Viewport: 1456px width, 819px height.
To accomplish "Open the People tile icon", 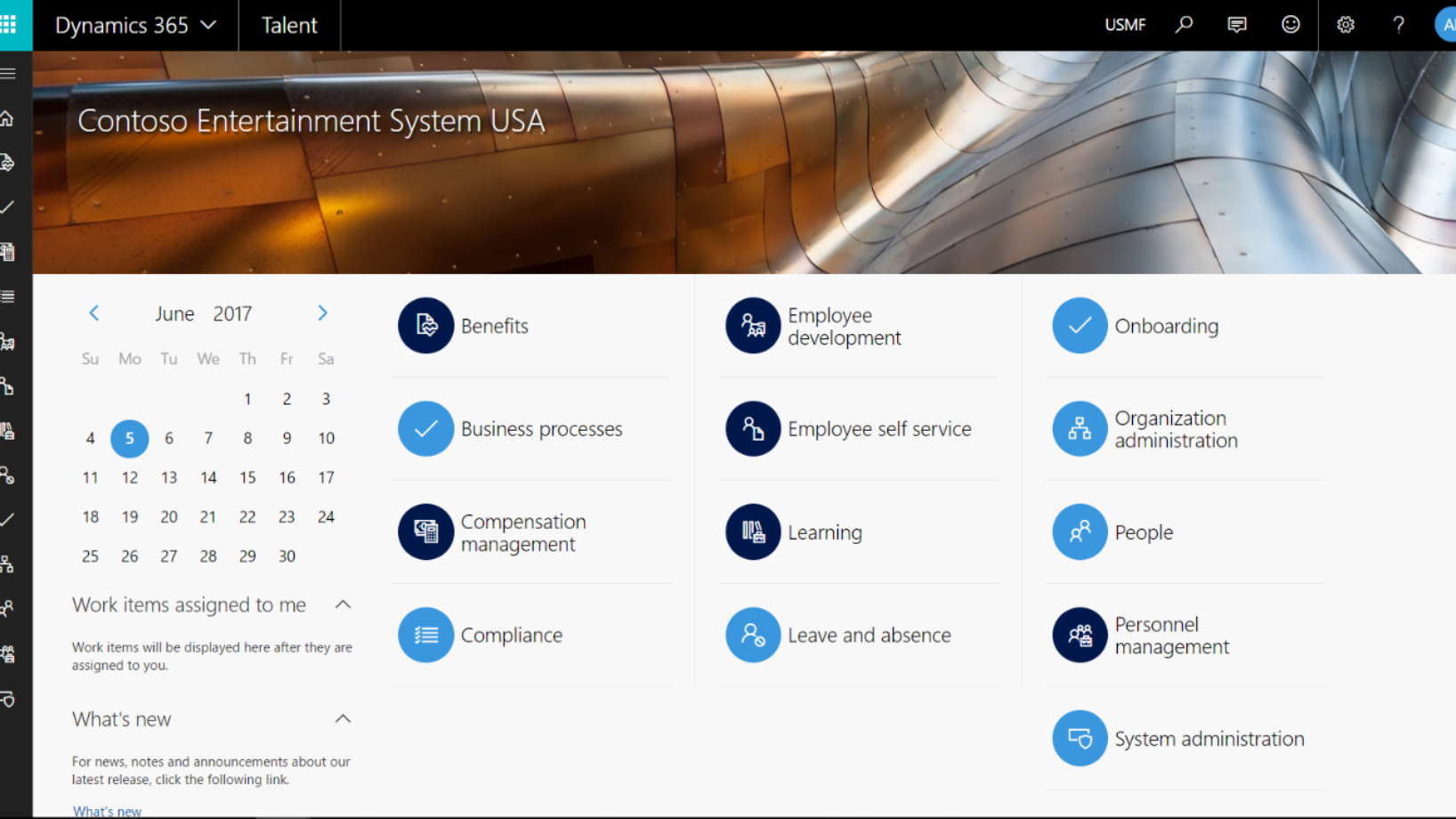I will (1080, 532).
